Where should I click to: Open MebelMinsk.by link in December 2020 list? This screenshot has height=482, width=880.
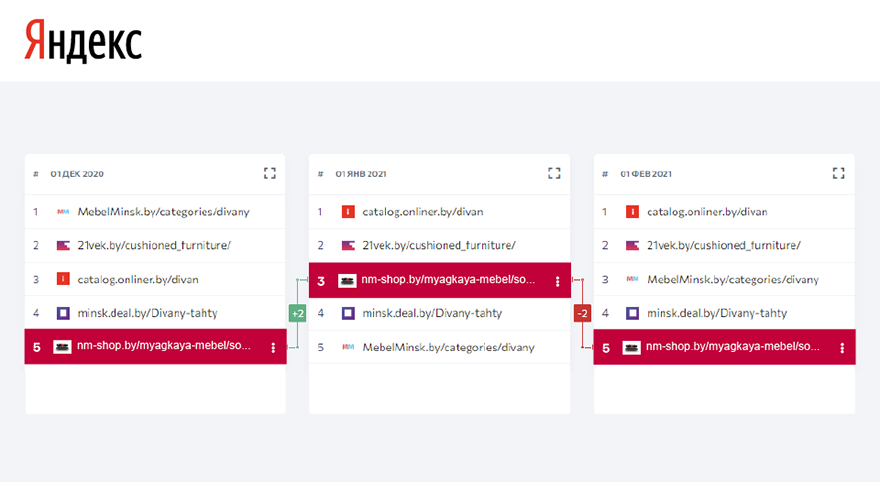point(163,212)
